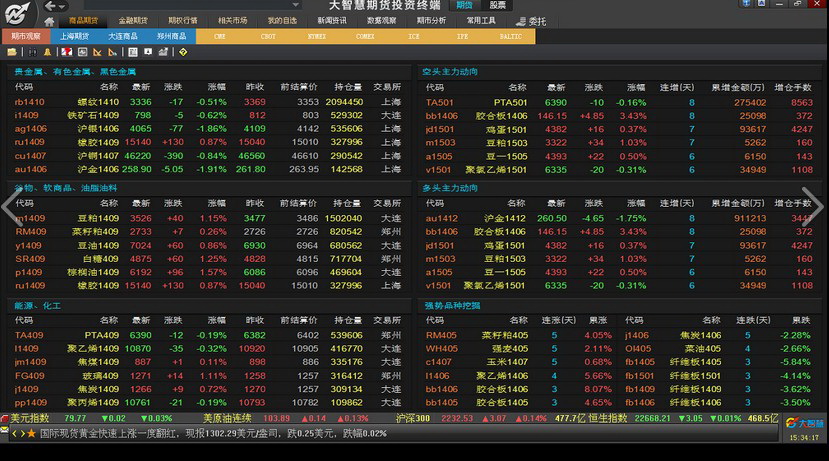Viewport: 829px width, 461px height.
Task: Click the previous news arrow in ticker bar
Action: 14,434
